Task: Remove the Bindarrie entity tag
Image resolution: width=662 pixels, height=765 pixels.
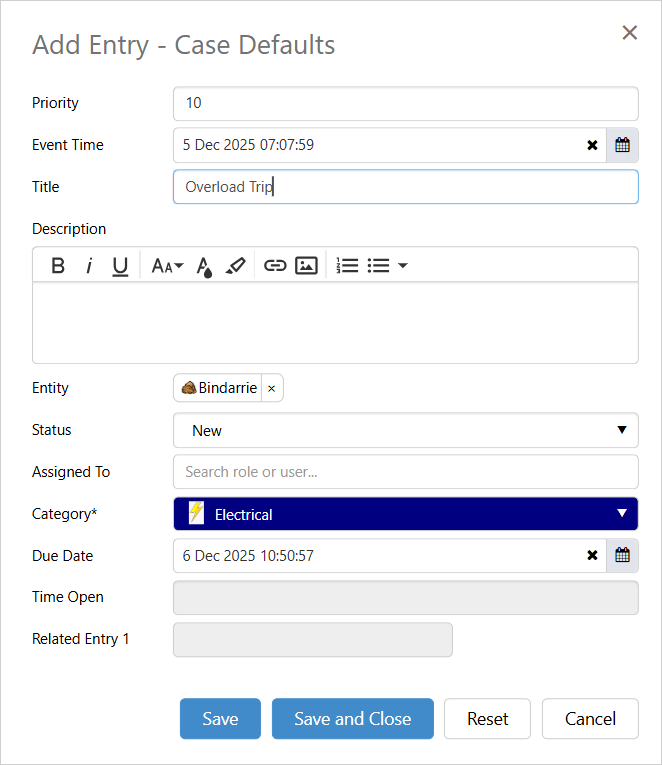Action: pos(271,388)
